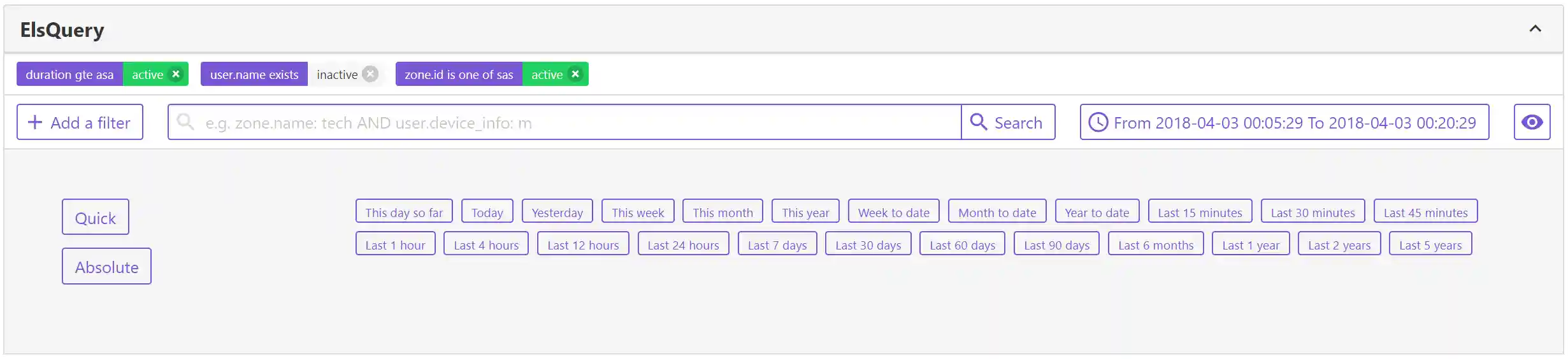Pick the Year to date range

[1097, 212]
